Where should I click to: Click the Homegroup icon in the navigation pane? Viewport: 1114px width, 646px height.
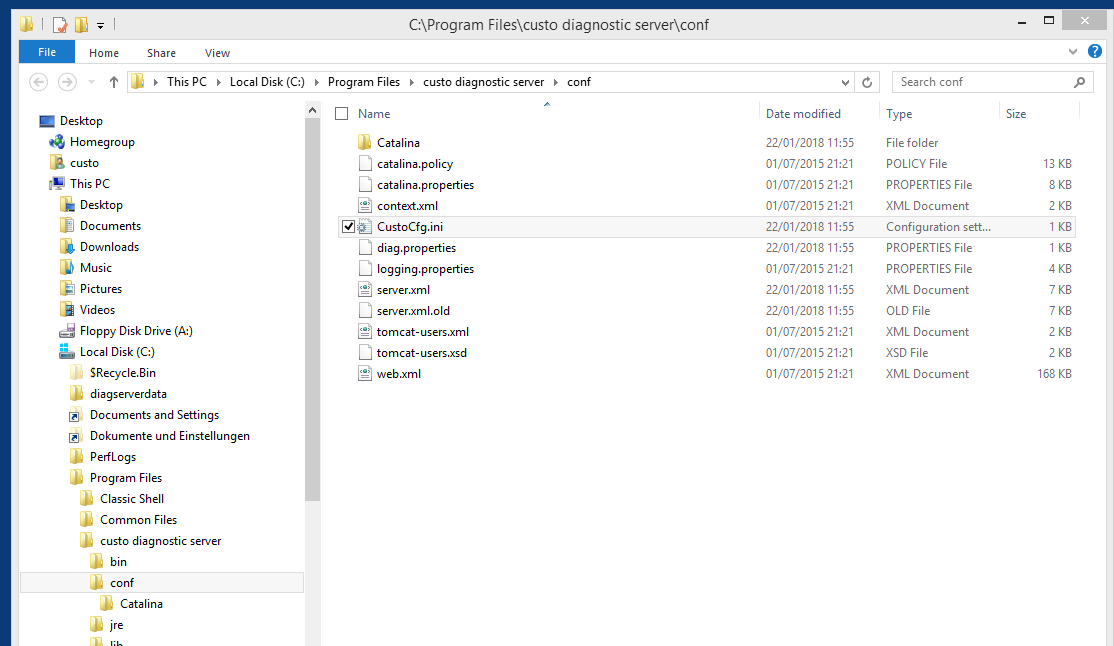(57, 142)
